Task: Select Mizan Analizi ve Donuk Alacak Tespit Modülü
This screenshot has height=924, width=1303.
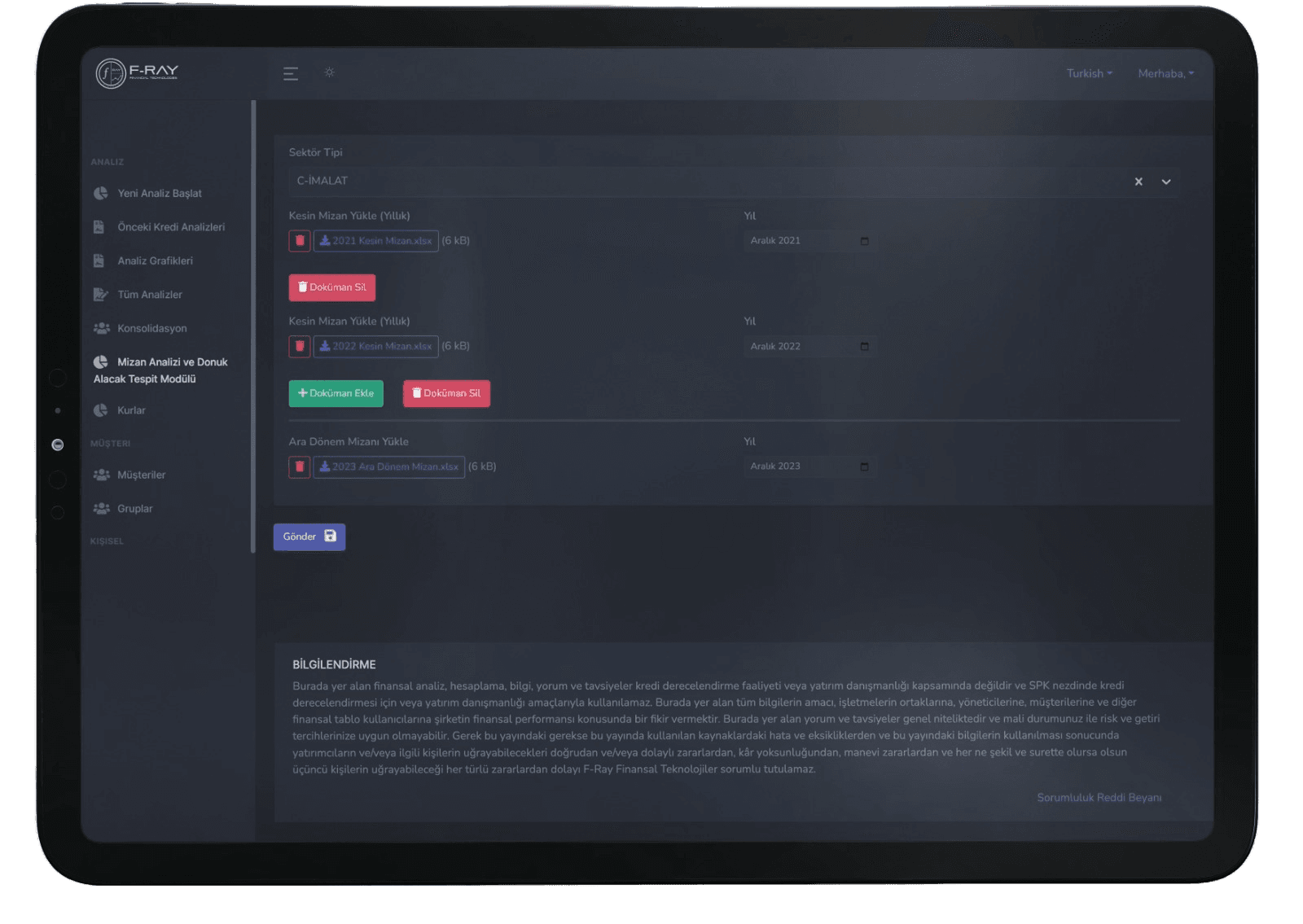Action: tap(160, 370)
